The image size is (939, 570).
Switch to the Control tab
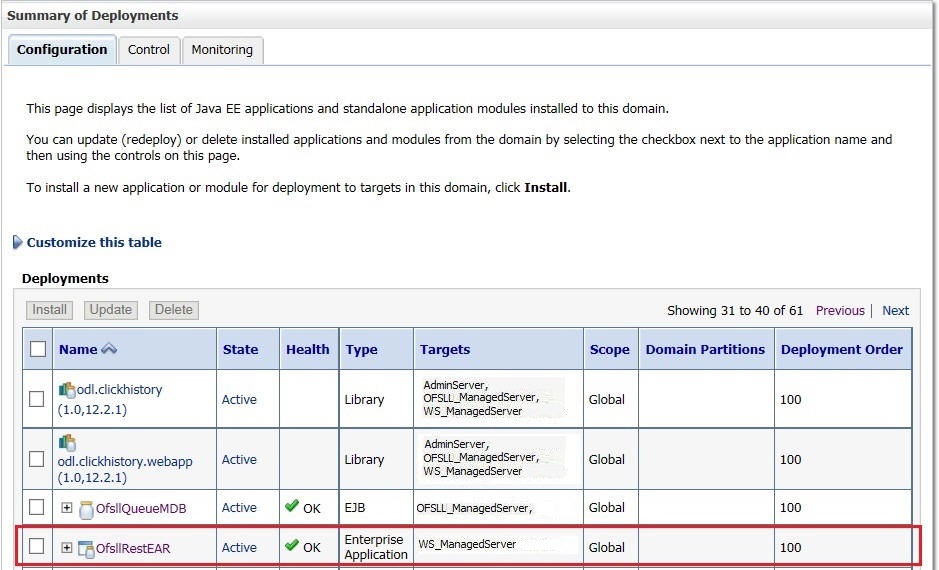click(x=149, y=50)
